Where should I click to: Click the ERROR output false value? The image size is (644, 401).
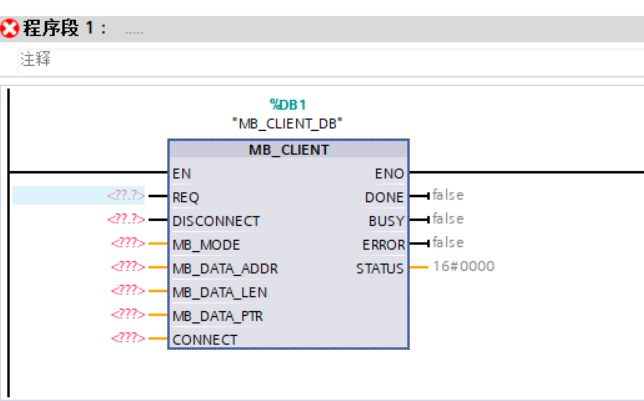click(448, 243)
